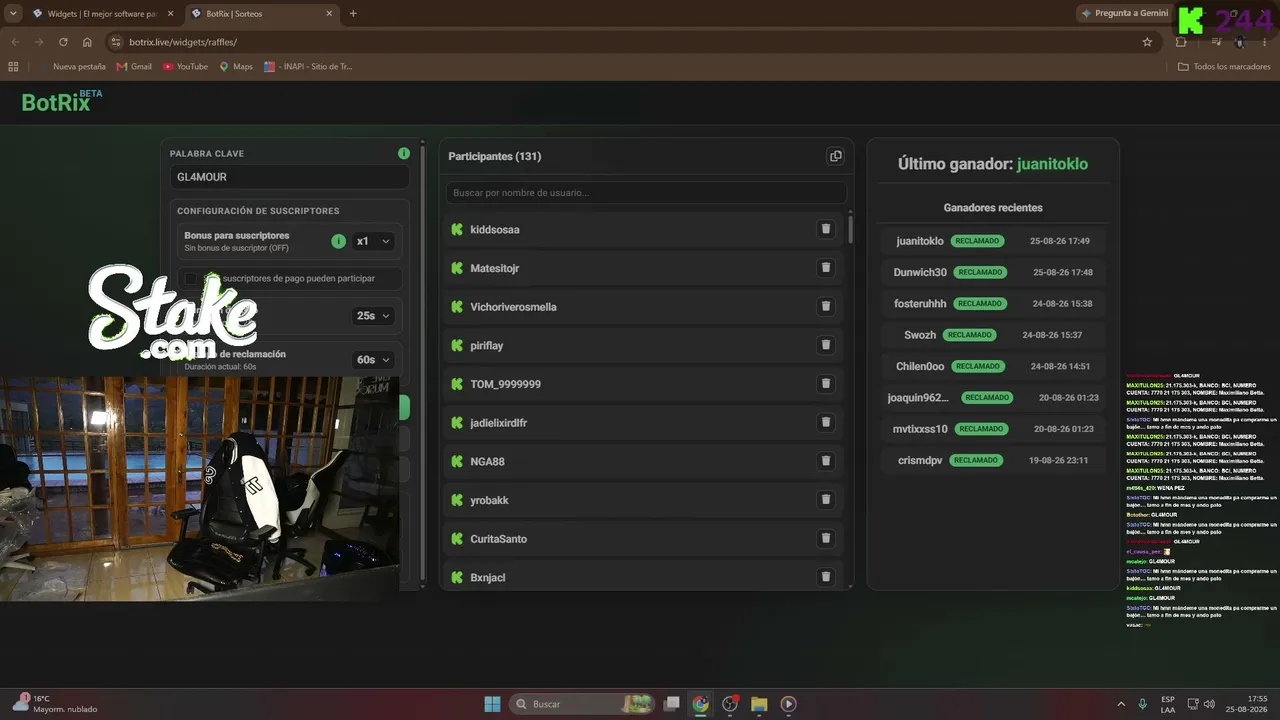1280x720 pixels.
Task: Open the 25s duration dropdown
Action: pos(373,315)
